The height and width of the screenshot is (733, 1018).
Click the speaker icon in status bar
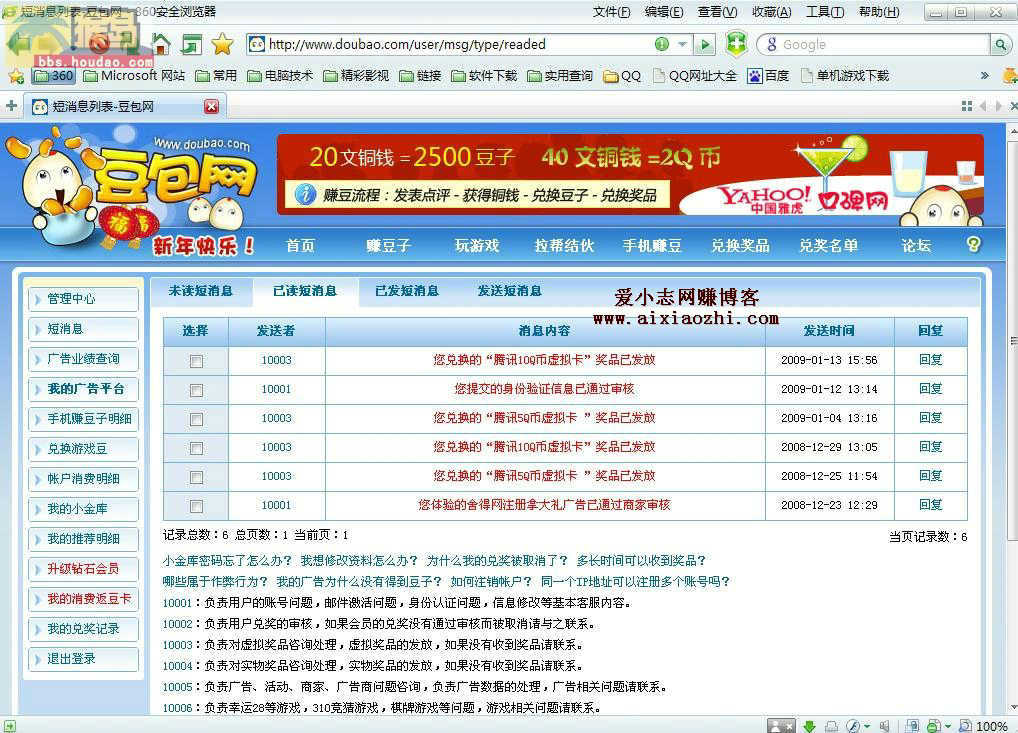click(x=884, y=726)
